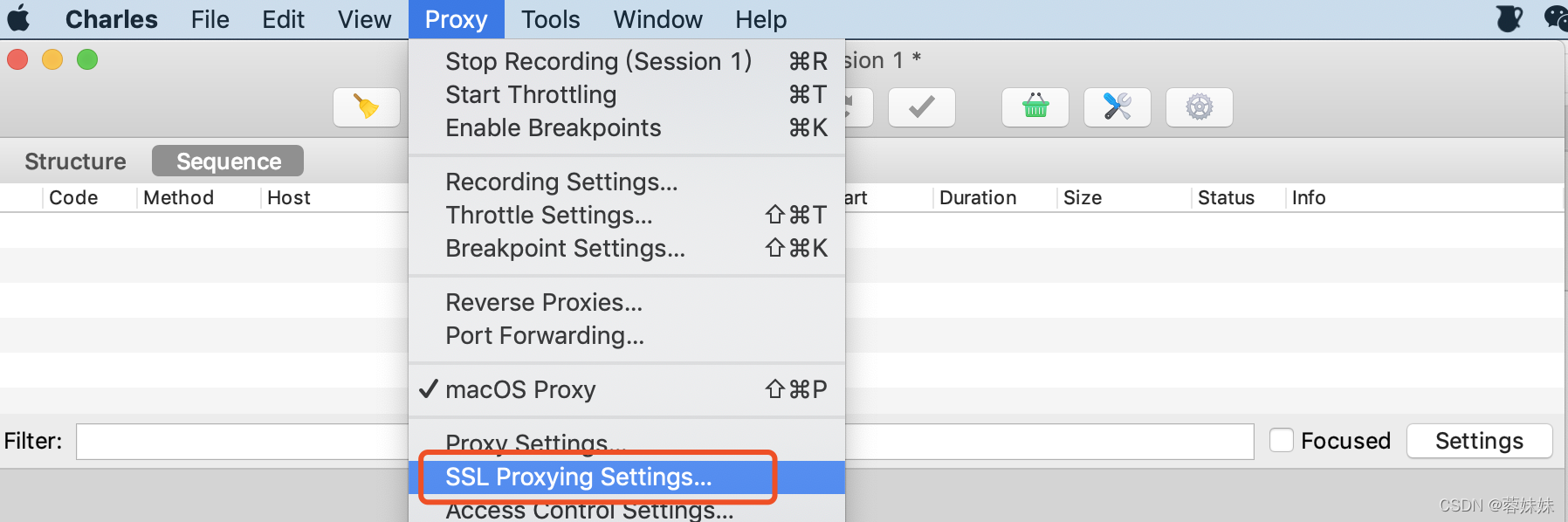Click the broom clear session icon

click(x=367, y=107)
